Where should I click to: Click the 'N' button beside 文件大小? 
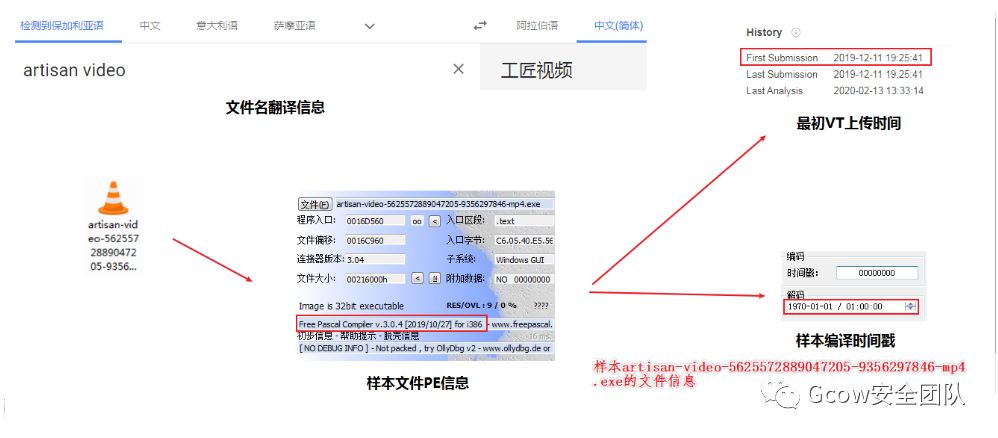tap(434, 278)
